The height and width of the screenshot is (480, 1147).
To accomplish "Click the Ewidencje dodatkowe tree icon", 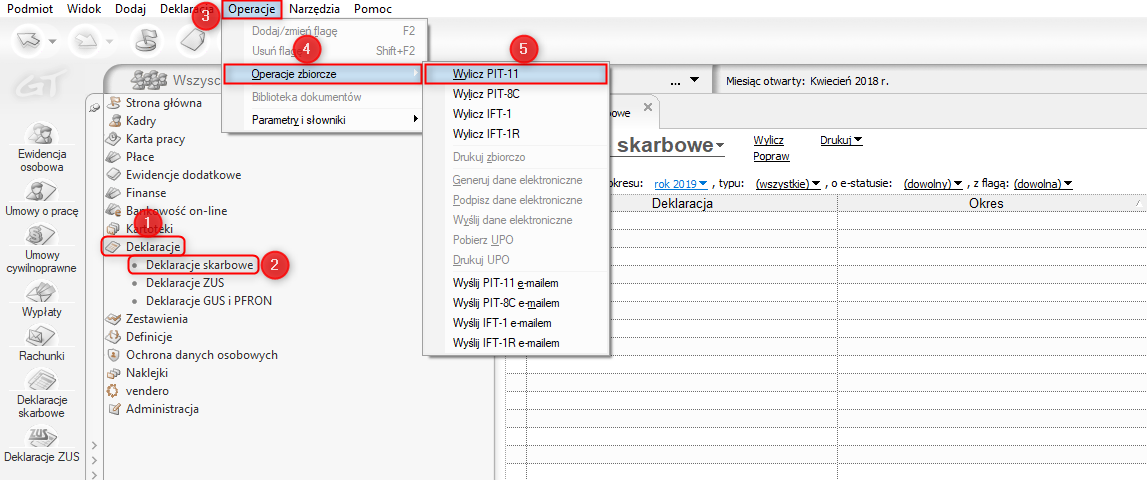I will pyautogui.click(x=113, y=175).
